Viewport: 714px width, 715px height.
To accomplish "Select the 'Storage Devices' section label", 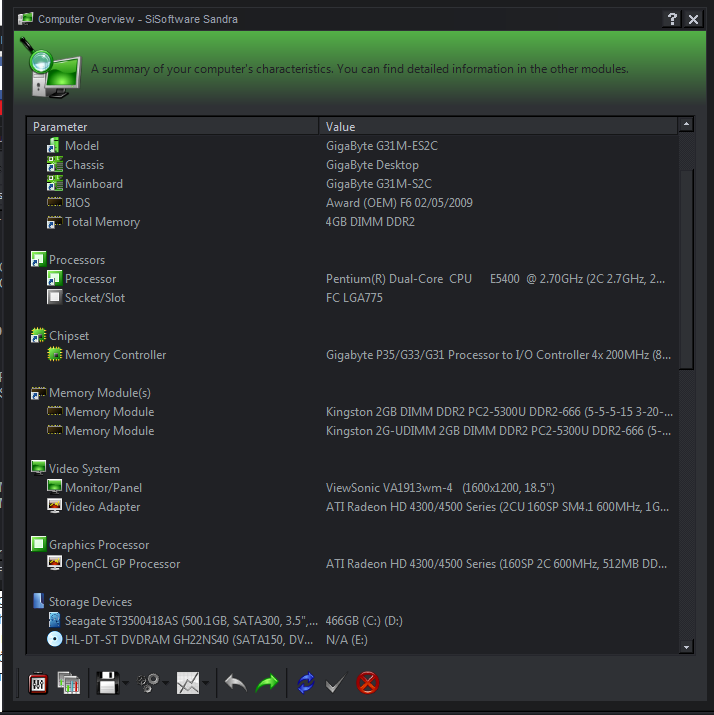I will click(90, 601).
